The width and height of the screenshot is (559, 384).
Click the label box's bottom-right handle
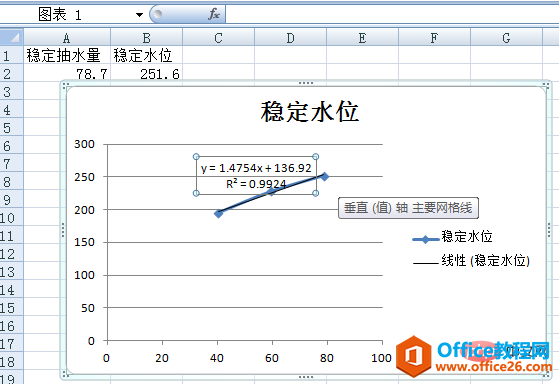point(316,193)
